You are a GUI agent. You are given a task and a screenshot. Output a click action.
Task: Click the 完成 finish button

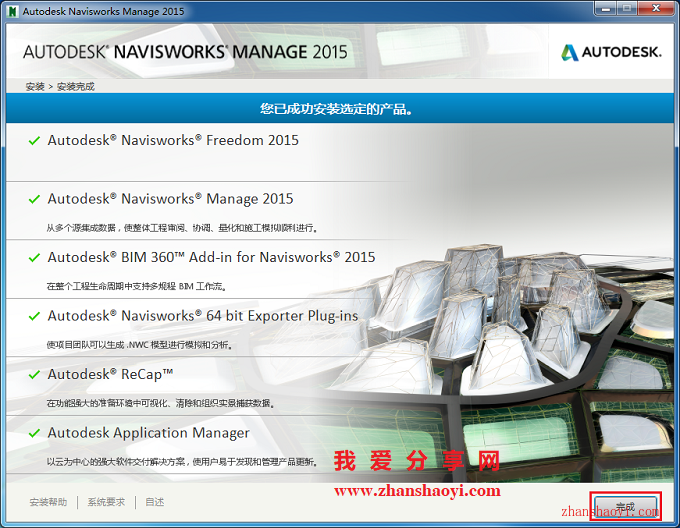tap(625, 506)
